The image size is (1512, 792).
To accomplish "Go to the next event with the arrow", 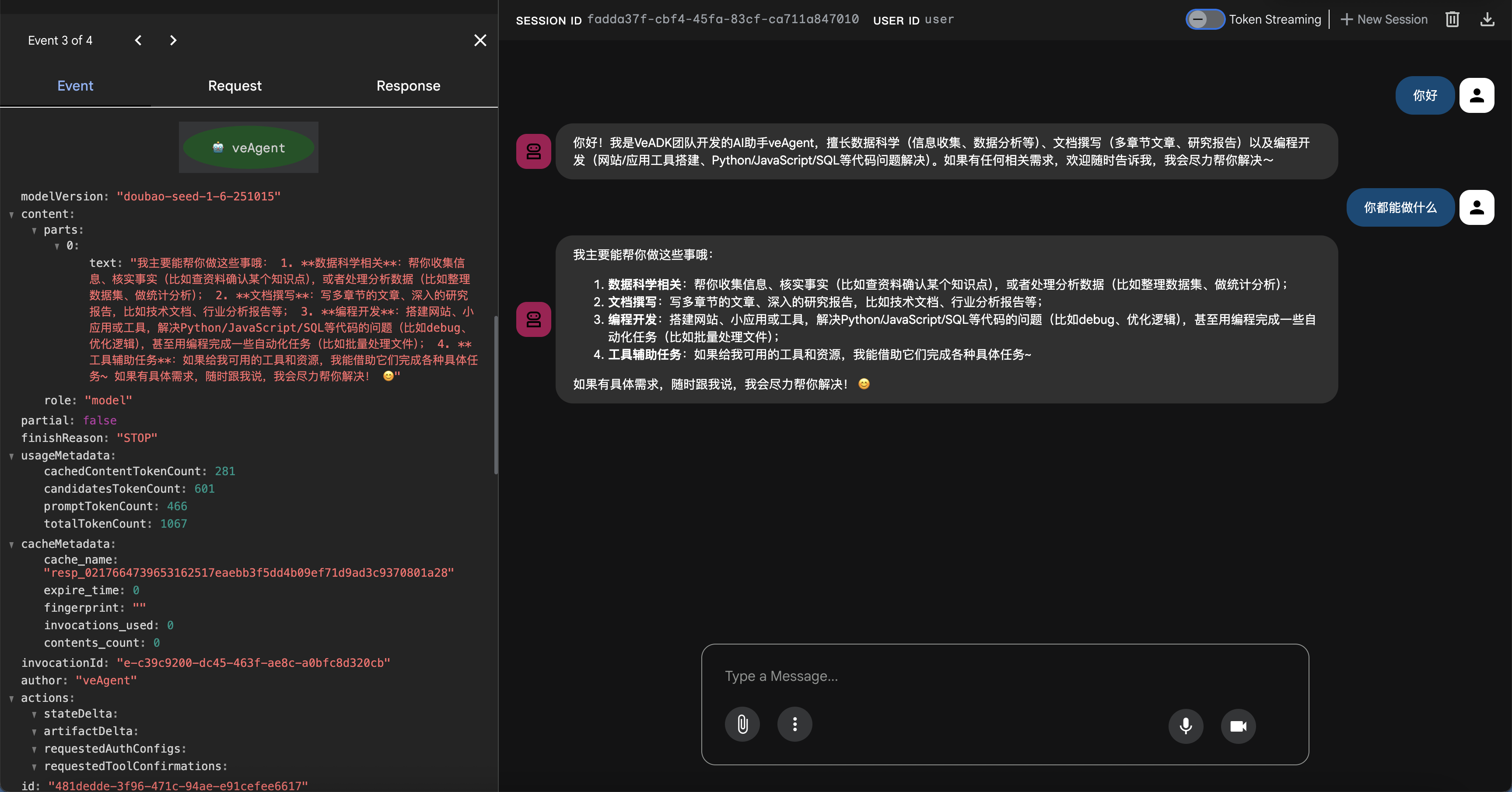I will pos(173,40).
